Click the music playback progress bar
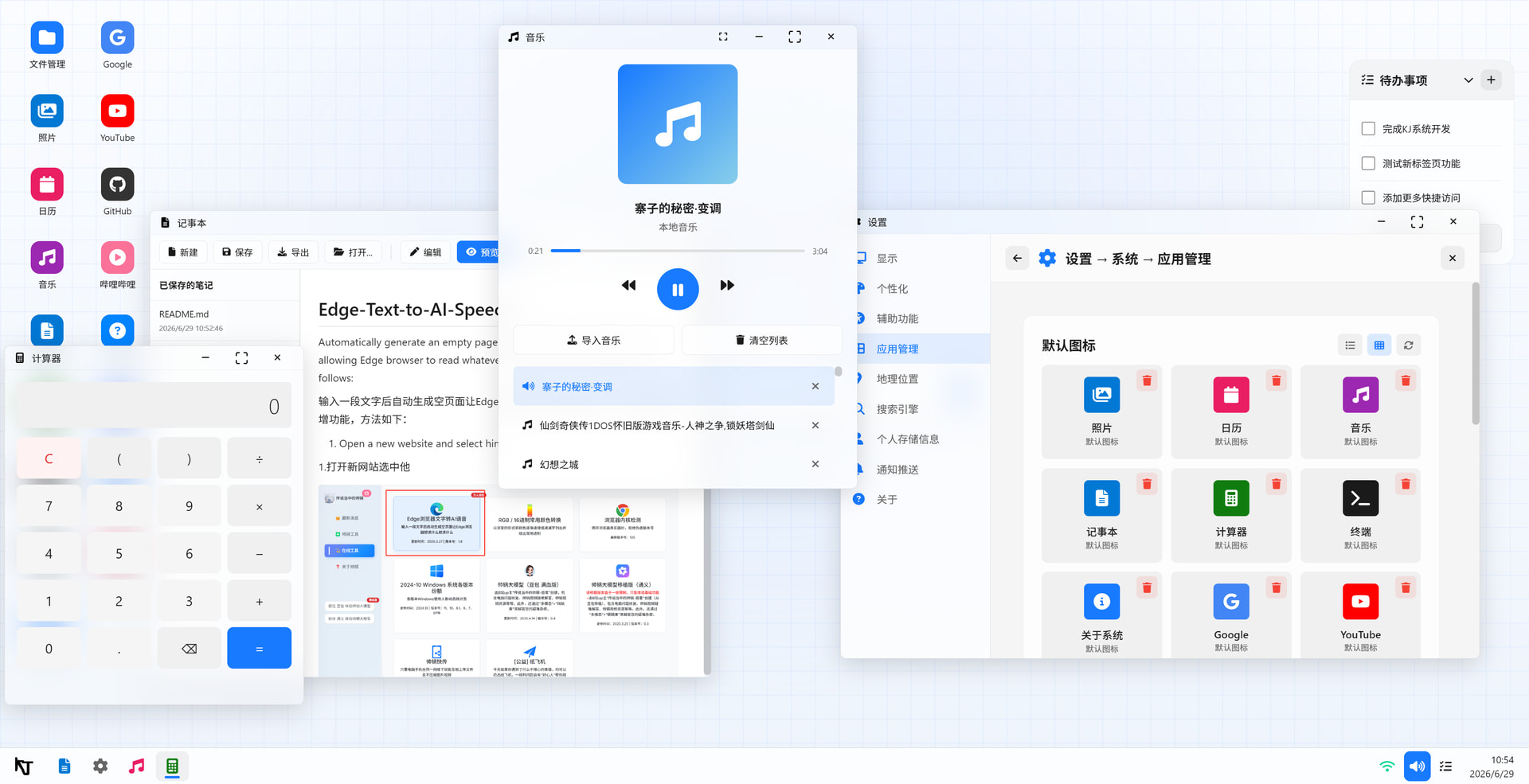The width and height of the screenshot is (1529, 784). click(677, 251)
